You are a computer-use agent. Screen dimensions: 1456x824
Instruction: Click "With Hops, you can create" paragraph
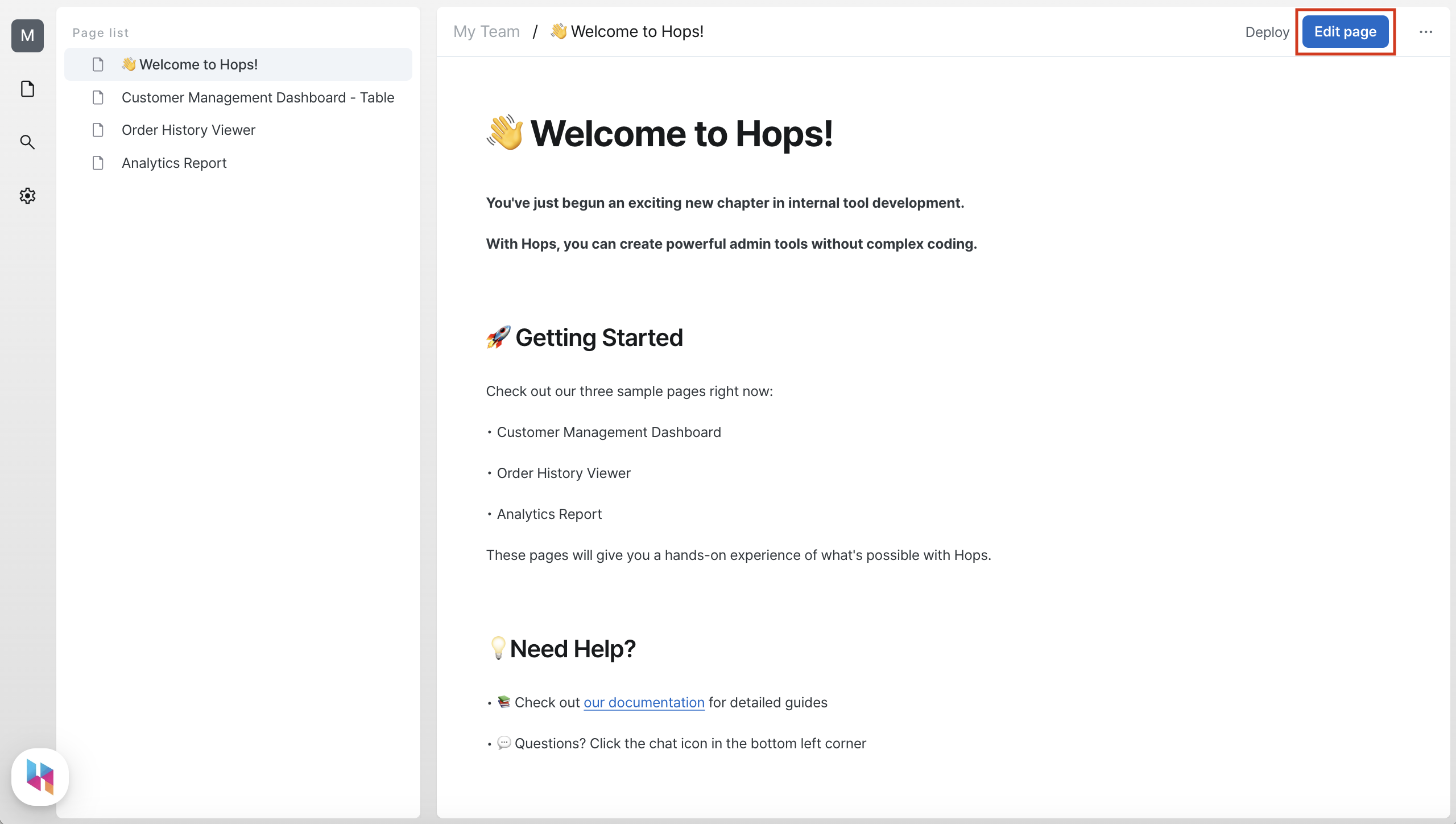click(x=731, y=244)
